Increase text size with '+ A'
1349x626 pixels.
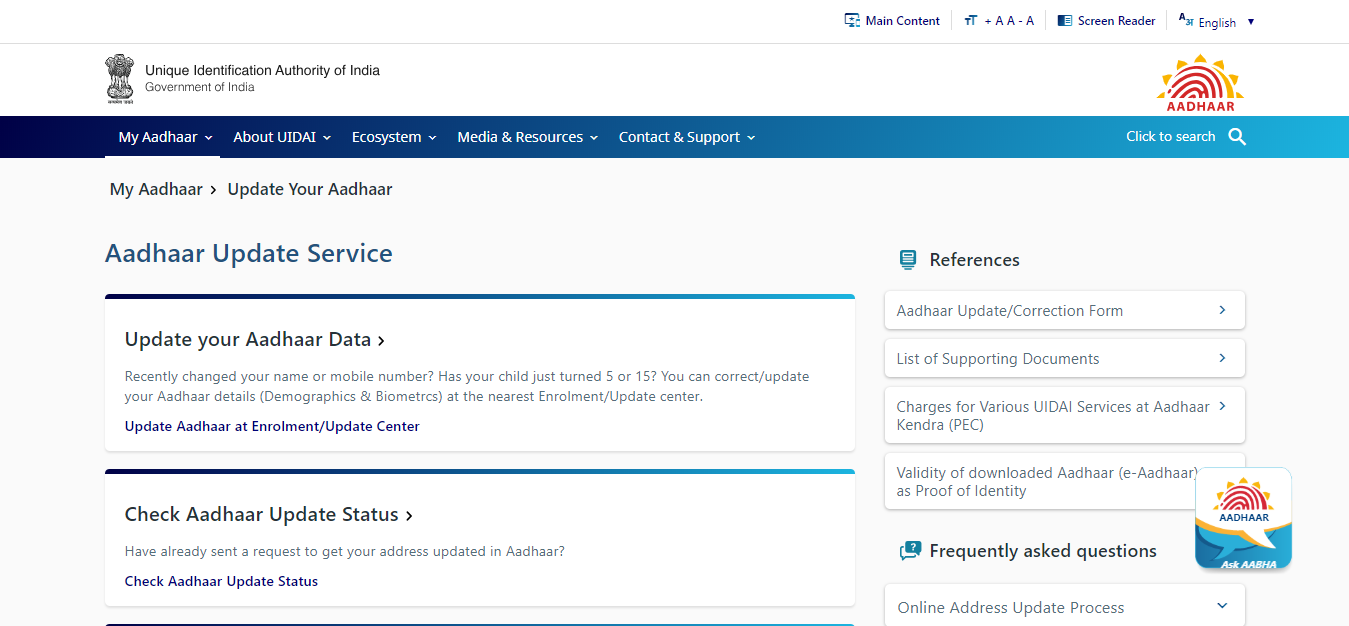pyautogui.click(x=993, y=21)
